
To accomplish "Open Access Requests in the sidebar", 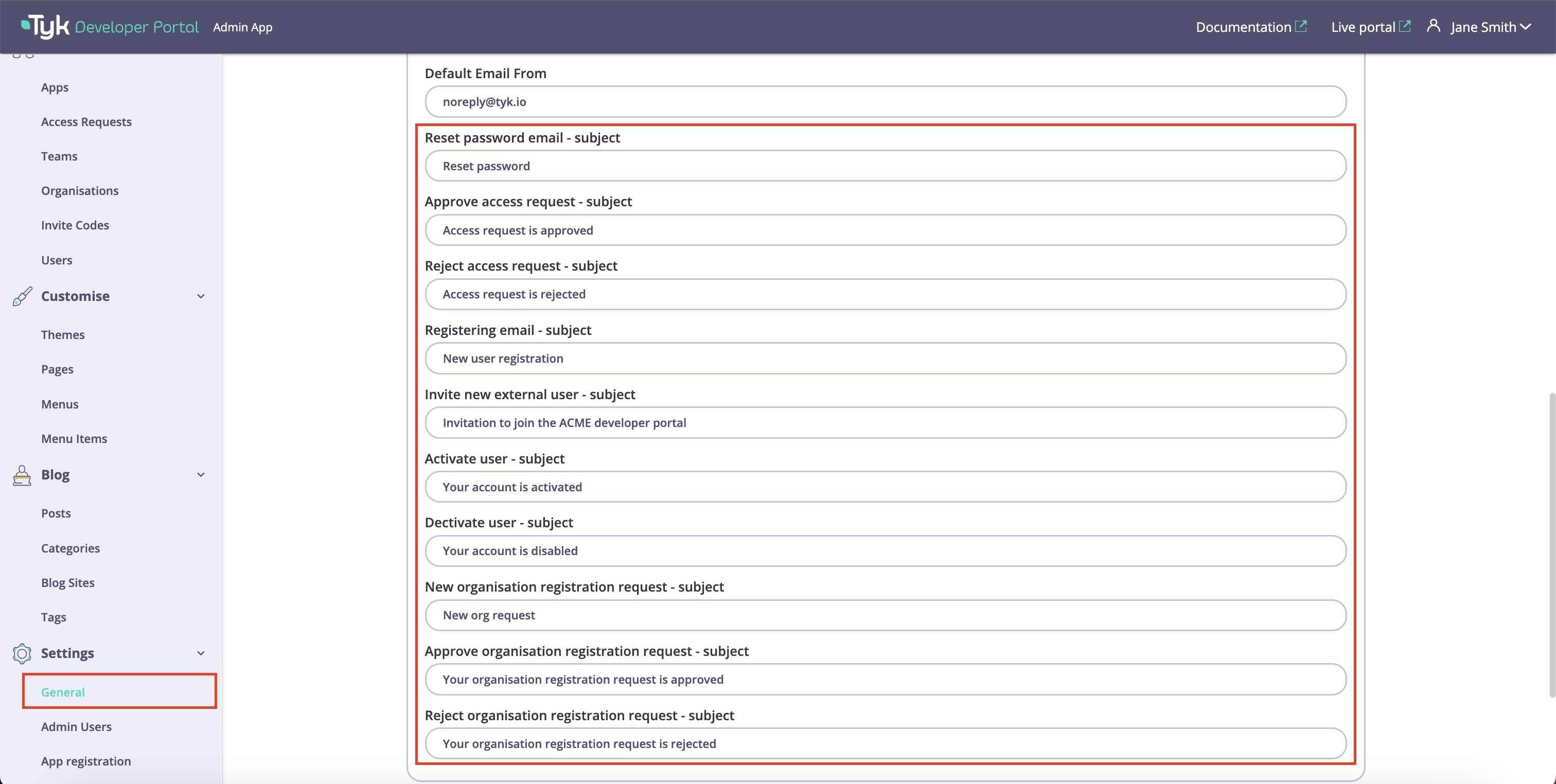I will coord(86,121).
